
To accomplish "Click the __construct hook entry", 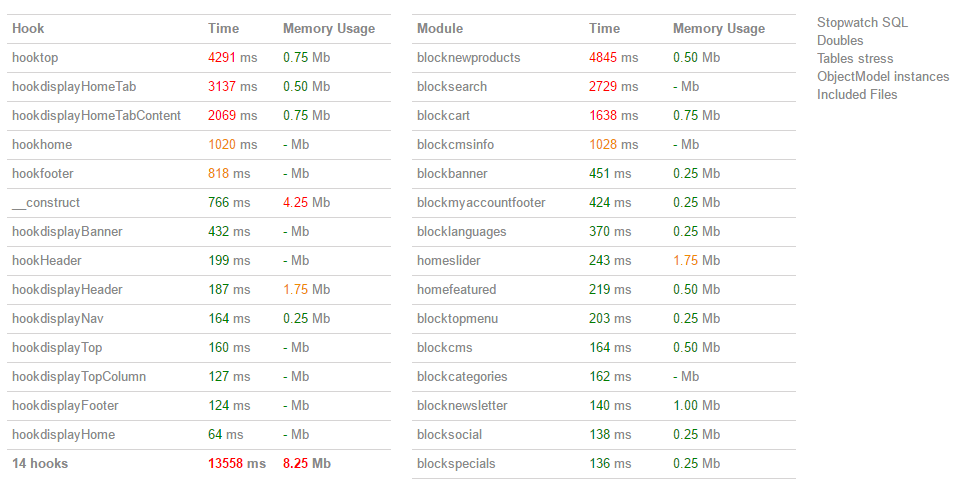I will pyautogui.click(x=46, y=203).
